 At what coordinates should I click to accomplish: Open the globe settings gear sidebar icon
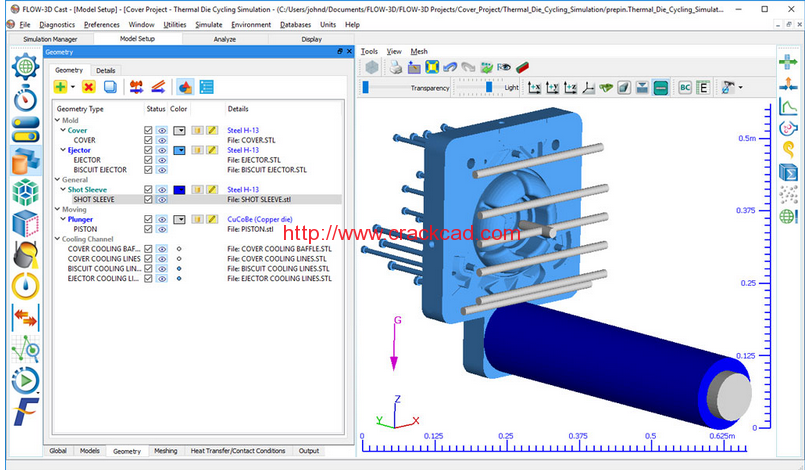[25, 66]
